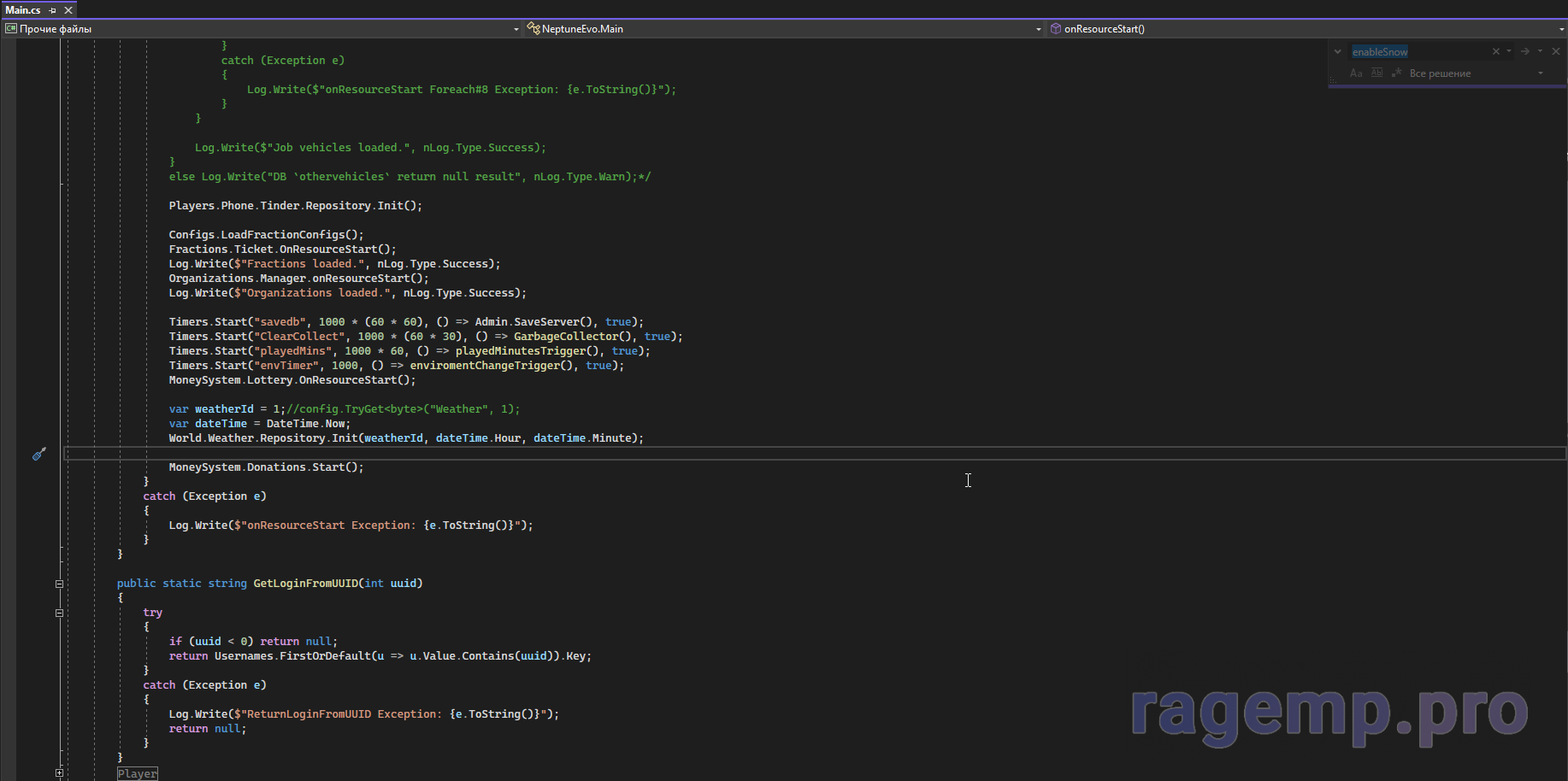The width and height of the screenshot is (1568, 781).
Task: Click the World.Weather.Repository.Init line
Action: [406, 438]
